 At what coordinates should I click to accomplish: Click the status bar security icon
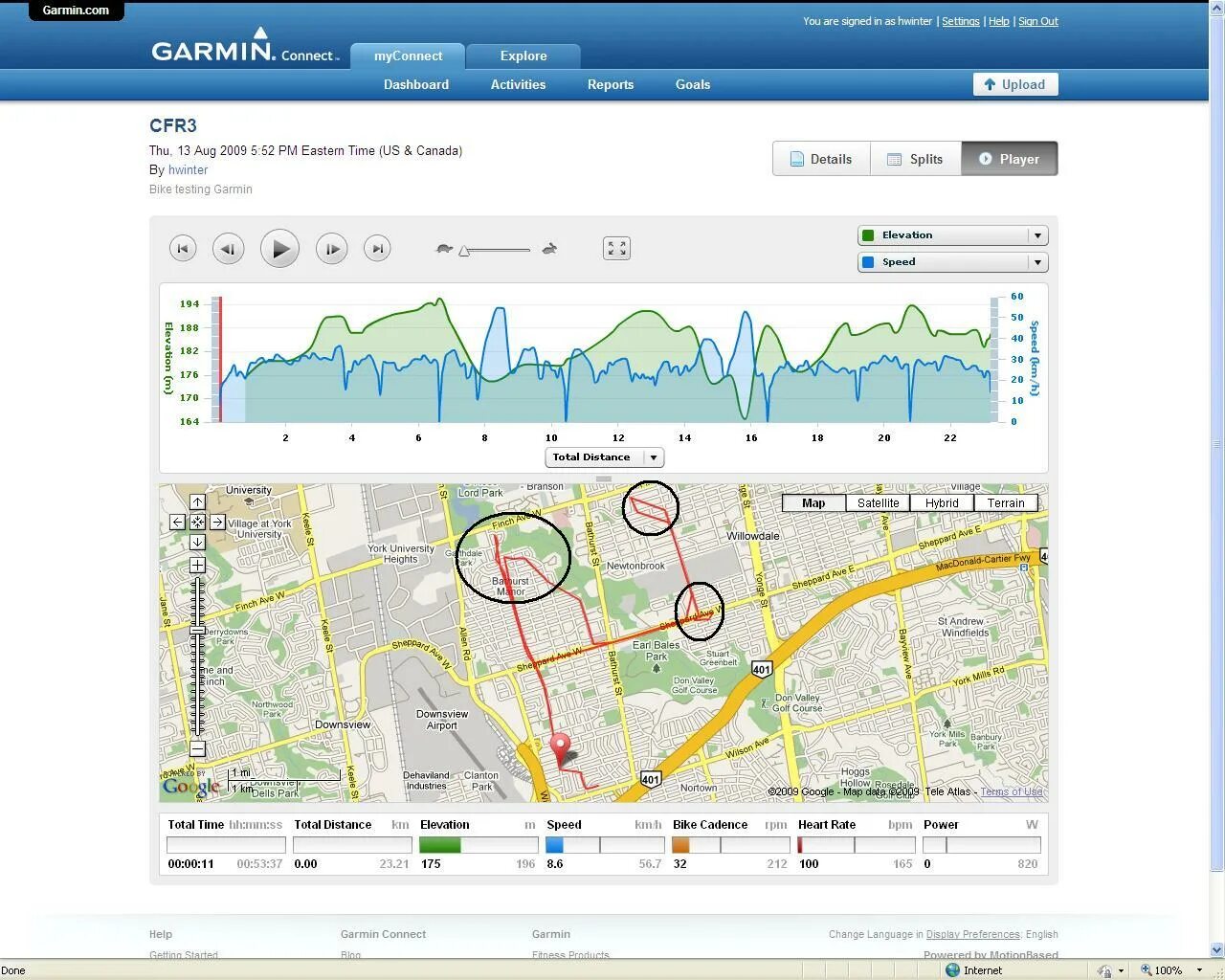click(1104, 970)
